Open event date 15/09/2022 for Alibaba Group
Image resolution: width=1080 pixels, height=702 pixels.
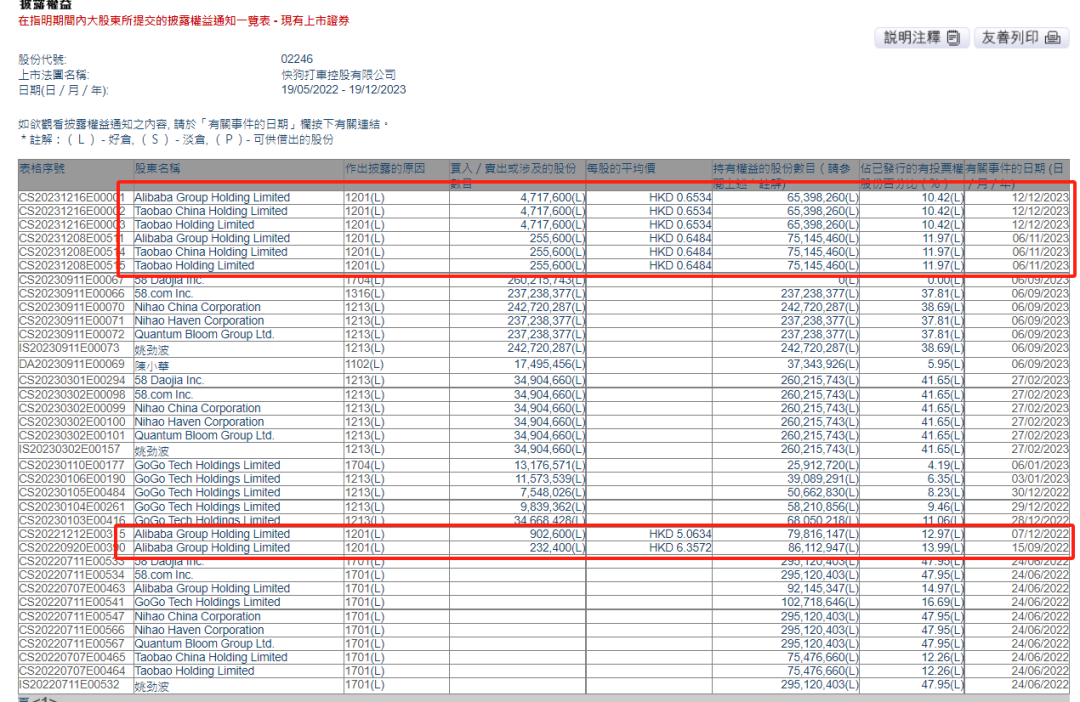[1040, 548]
